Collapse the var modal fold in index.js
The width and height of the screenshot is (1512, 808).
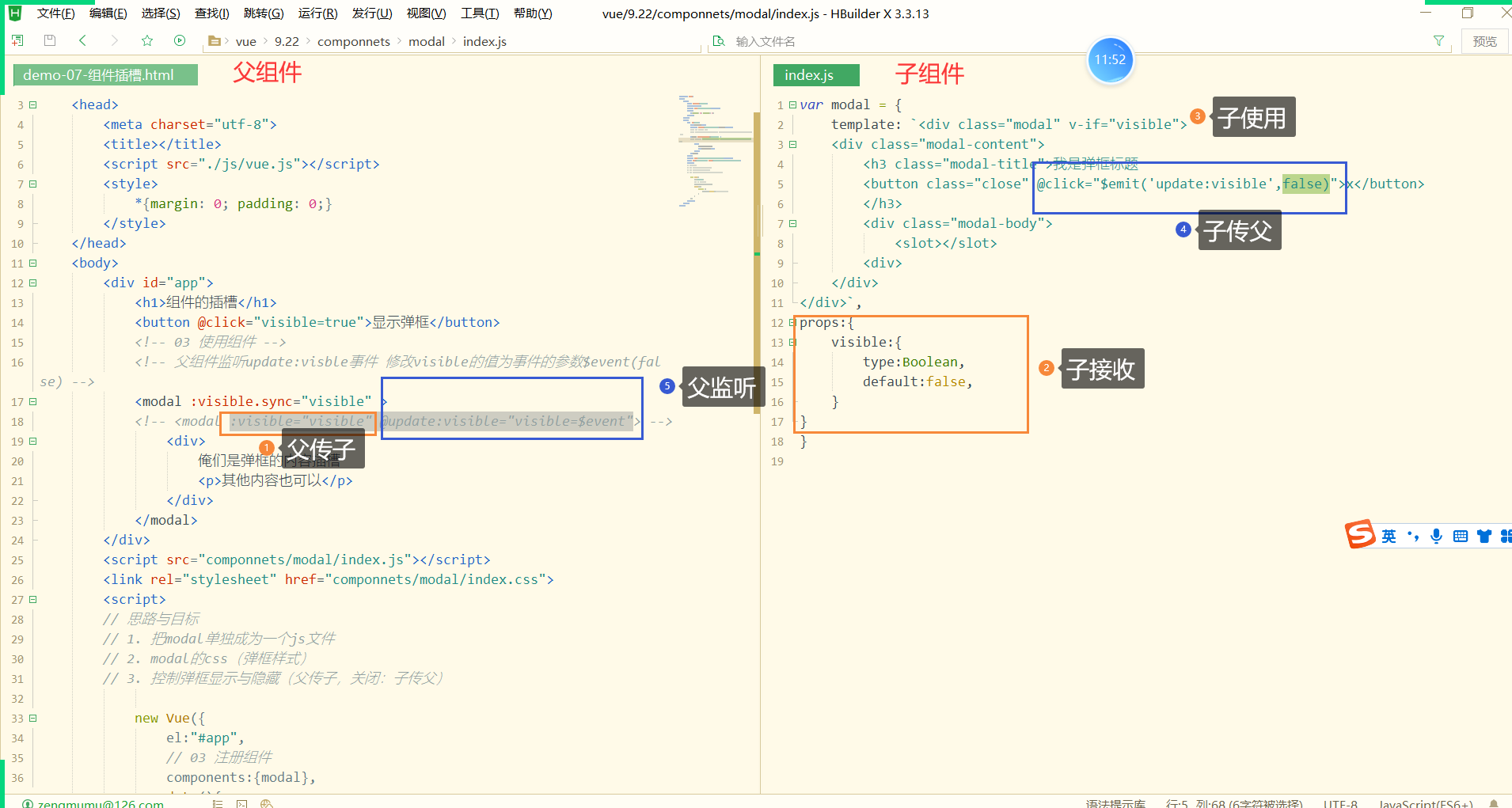coord(792,104)
